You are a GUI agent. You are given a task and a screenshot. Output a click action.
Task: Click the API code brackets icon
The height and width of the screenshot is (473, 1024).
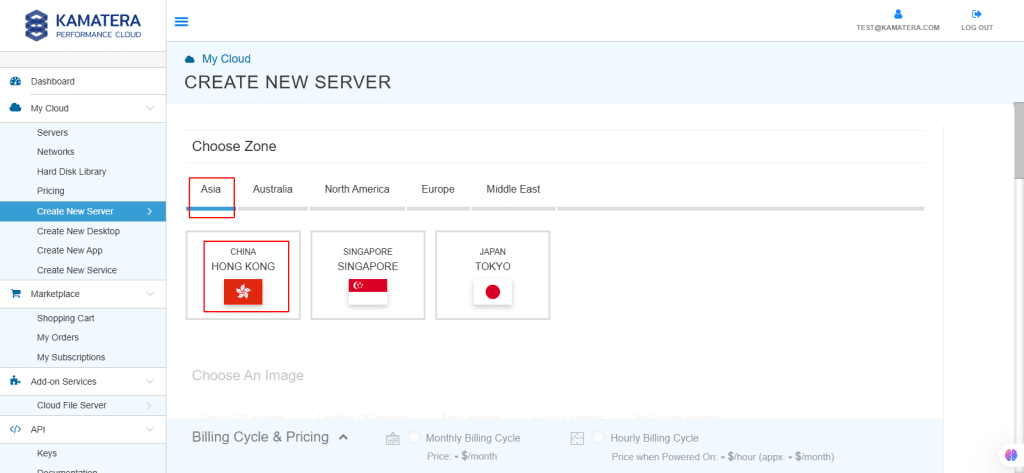point(15,429)
